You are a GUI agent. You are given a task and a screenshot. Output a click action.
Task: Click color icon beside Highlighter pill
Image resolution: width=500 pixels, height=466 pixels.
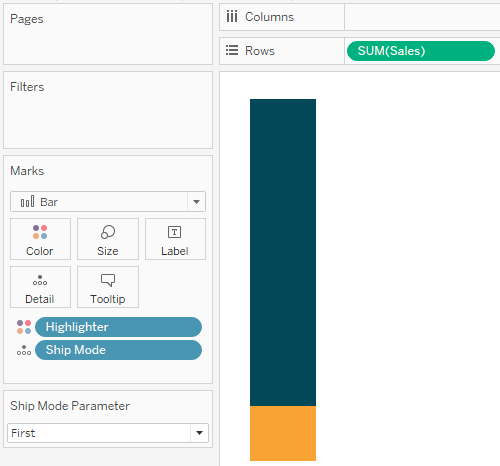(x=24, y=327)
